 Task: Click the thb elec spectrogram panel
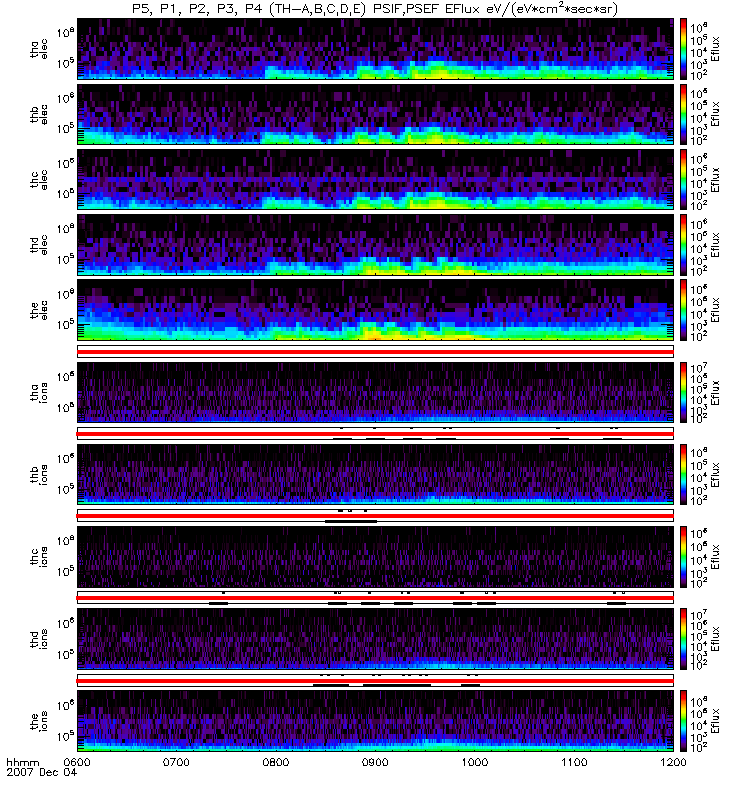(376, 114)
